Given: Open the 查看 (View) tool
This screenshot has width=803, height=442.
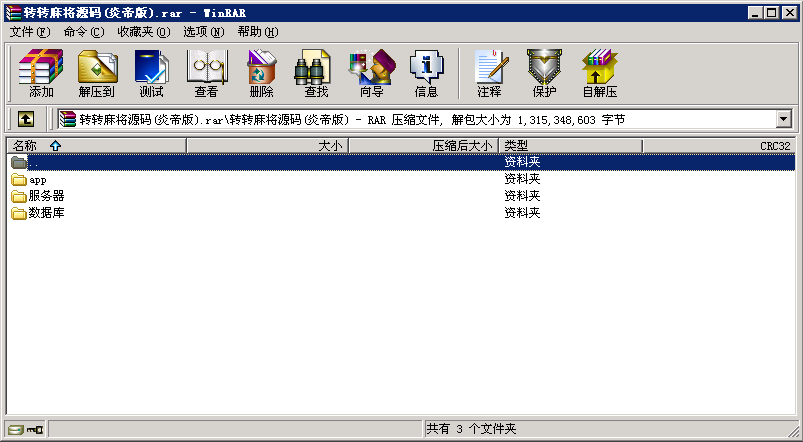Looking at the screenshot, I should 206,72.
